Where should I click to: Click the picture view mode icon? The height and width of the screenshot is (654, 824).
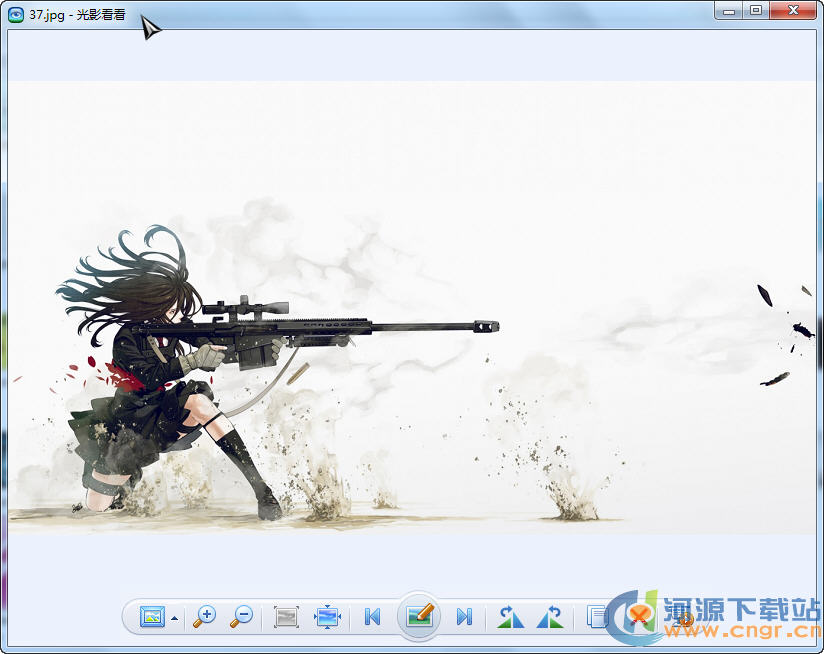click(152, 617)
